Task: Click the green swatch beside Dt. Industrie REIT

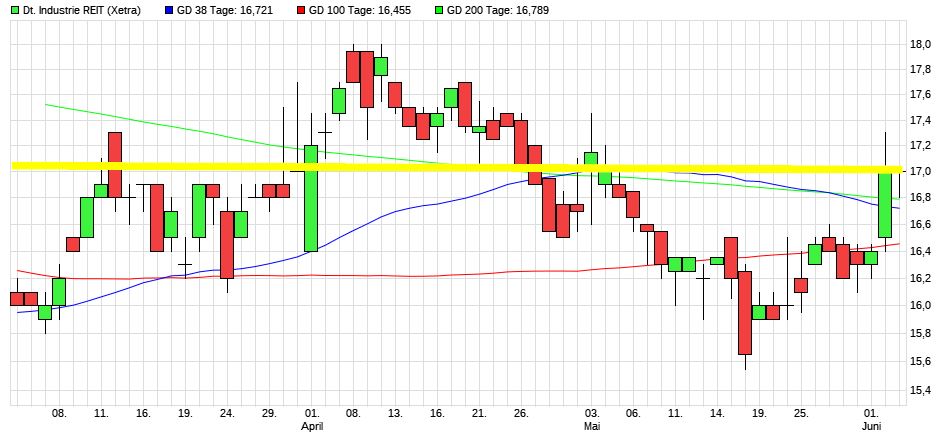Action: coord(15,10)
